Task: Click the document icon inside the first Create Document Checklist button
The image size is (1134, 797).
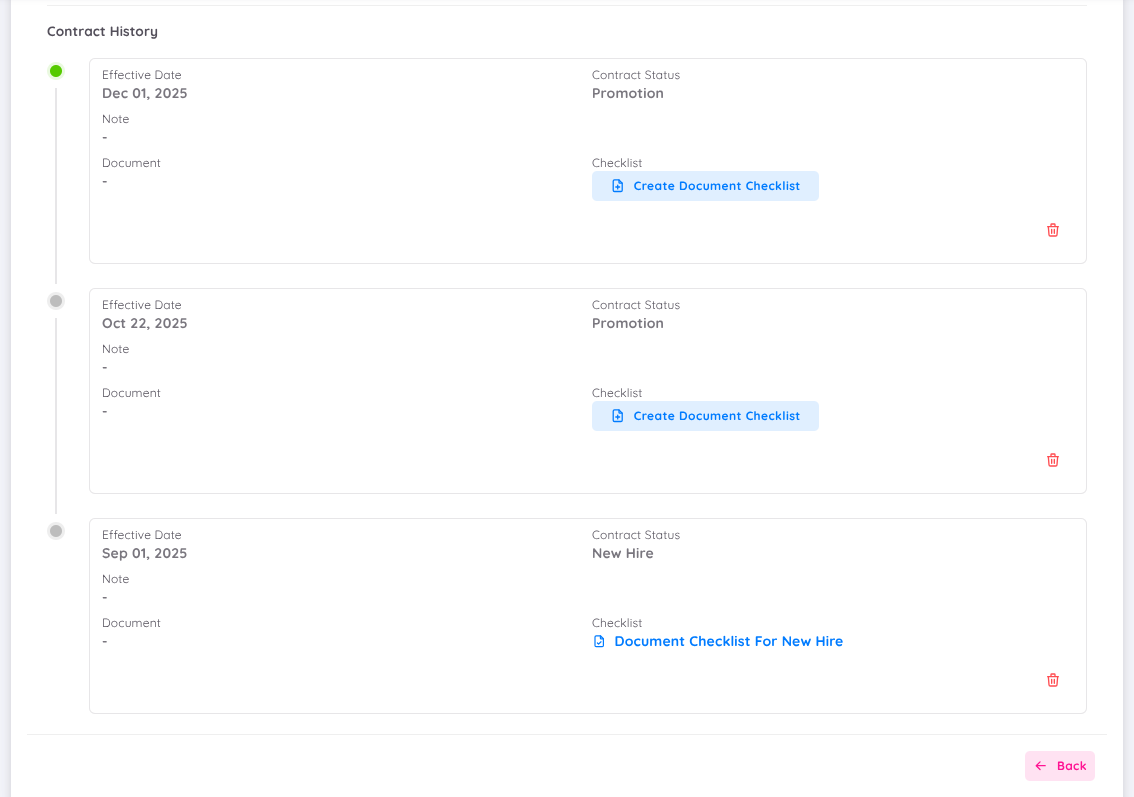Action: [x=617, y=185]
